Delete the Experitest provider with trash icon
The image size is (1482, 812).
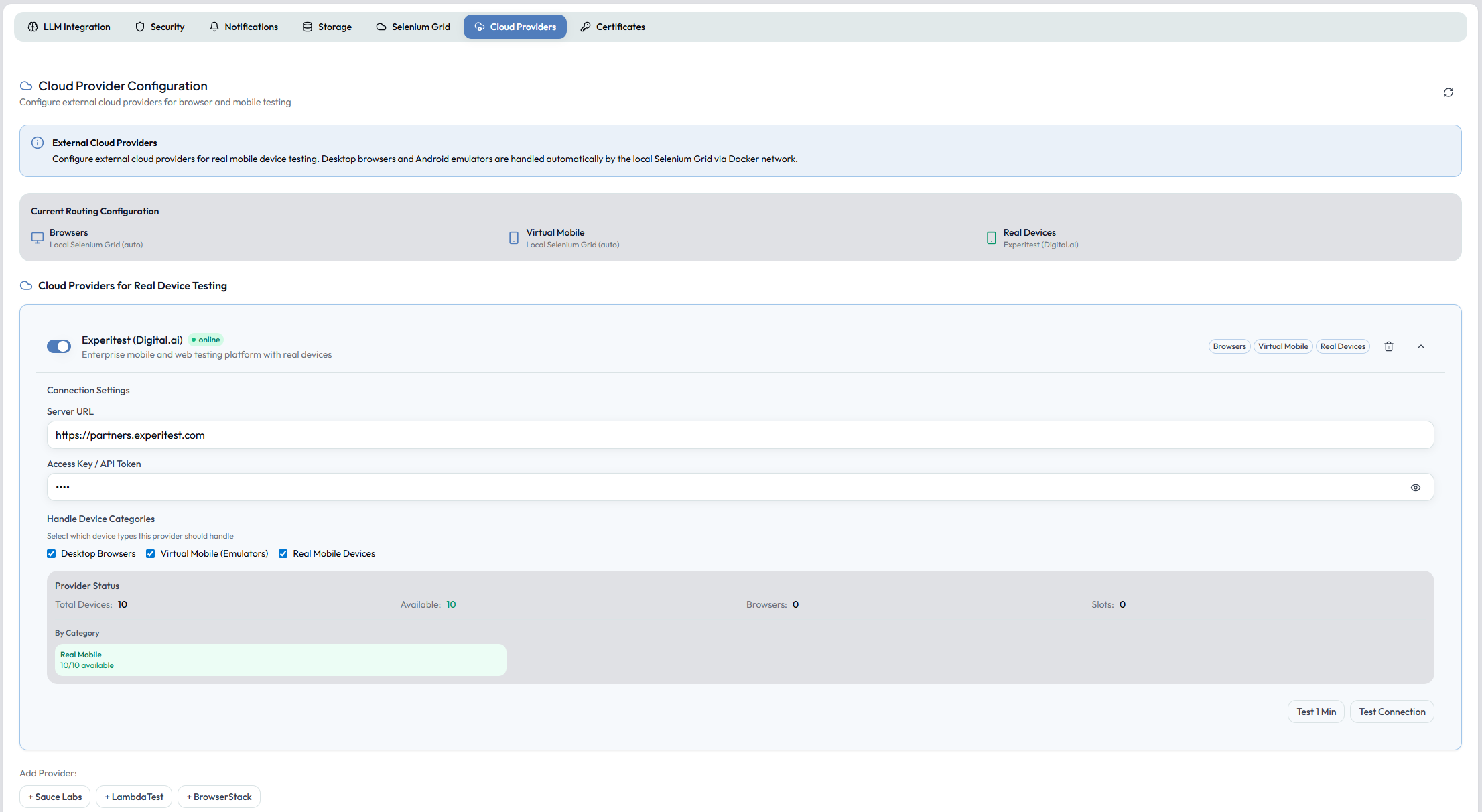(1389, 346)
